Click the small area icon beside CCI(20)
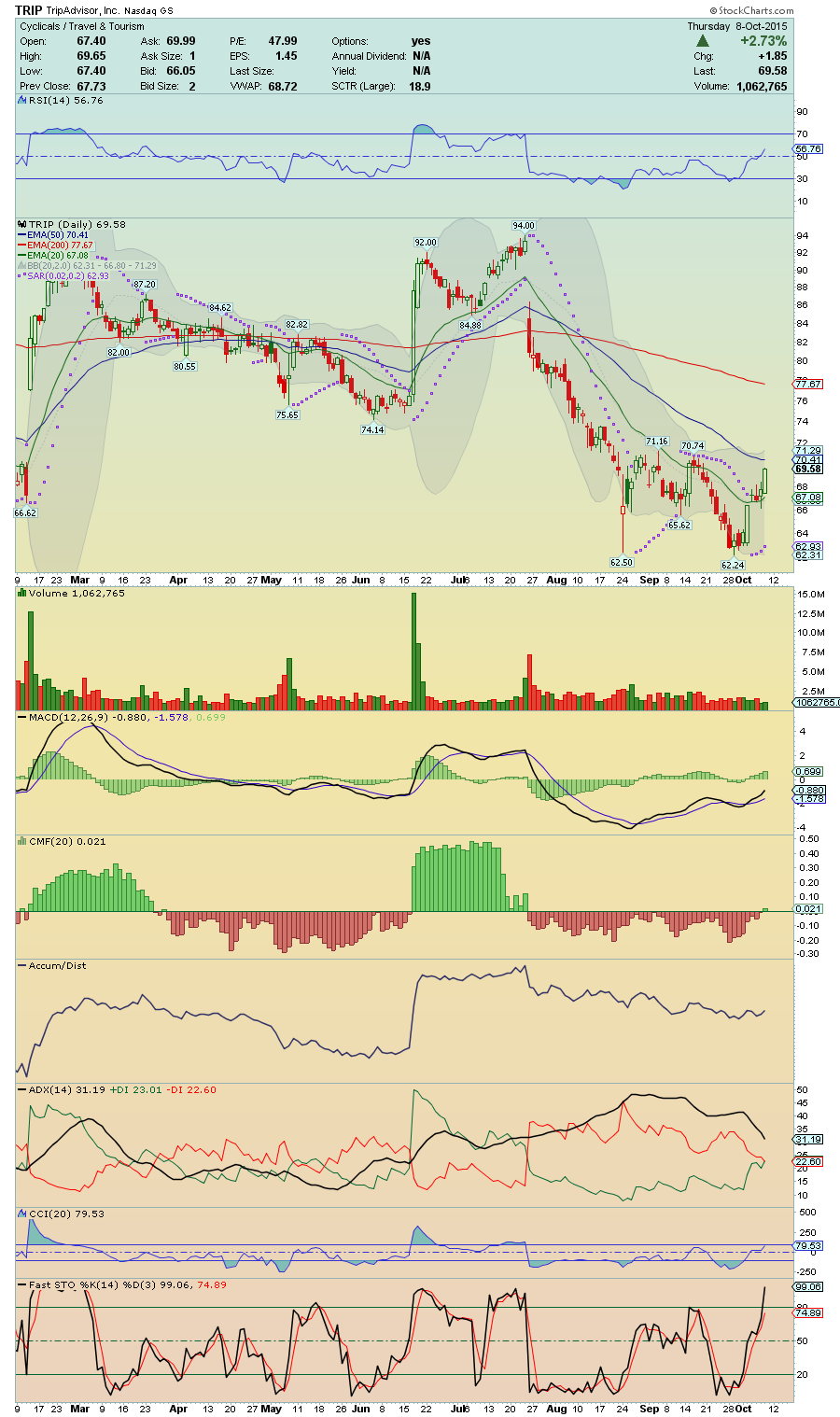 coord(23,1214)
